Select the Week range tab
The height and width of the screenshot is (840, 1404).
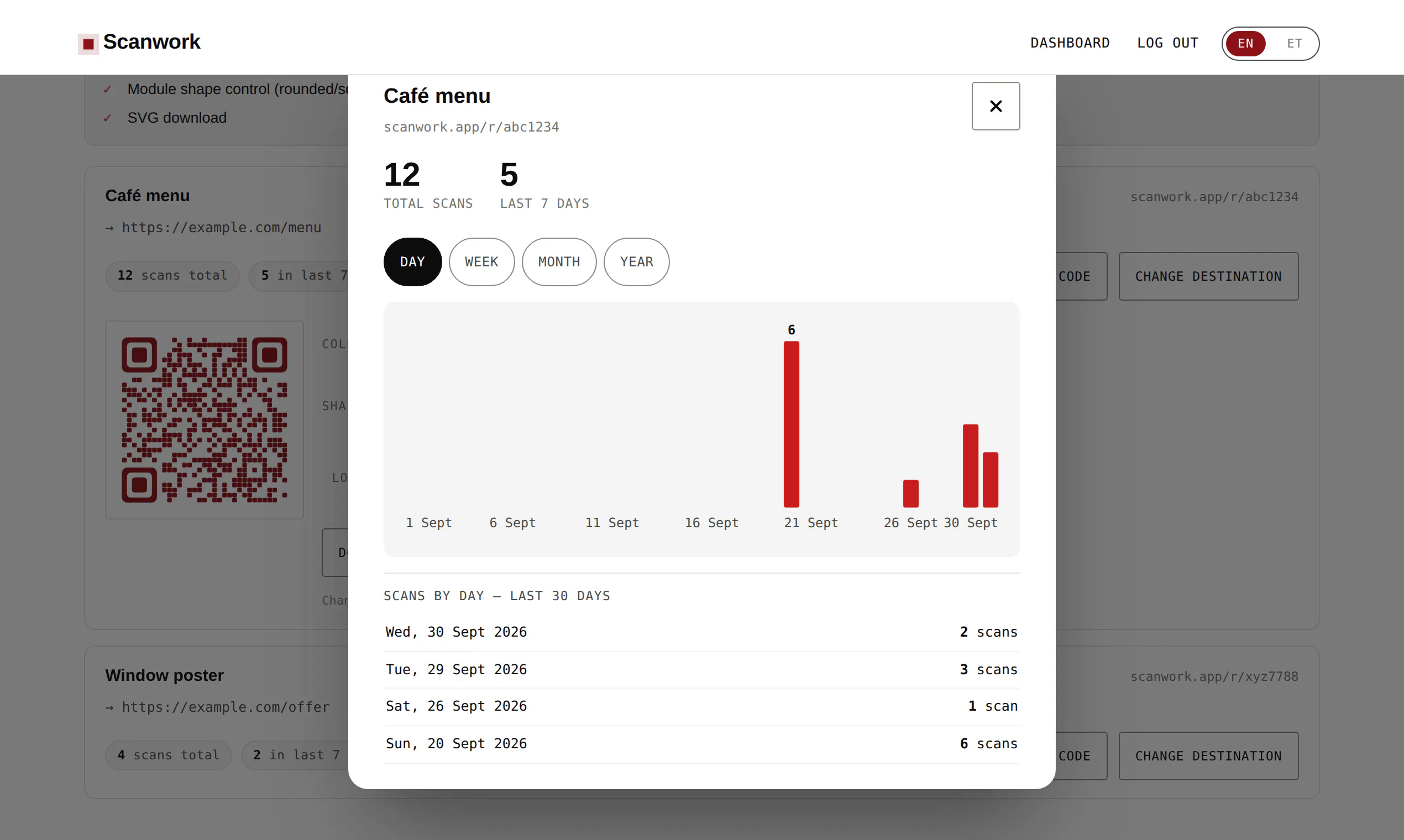pyautogui.click(x=481, y=262)
